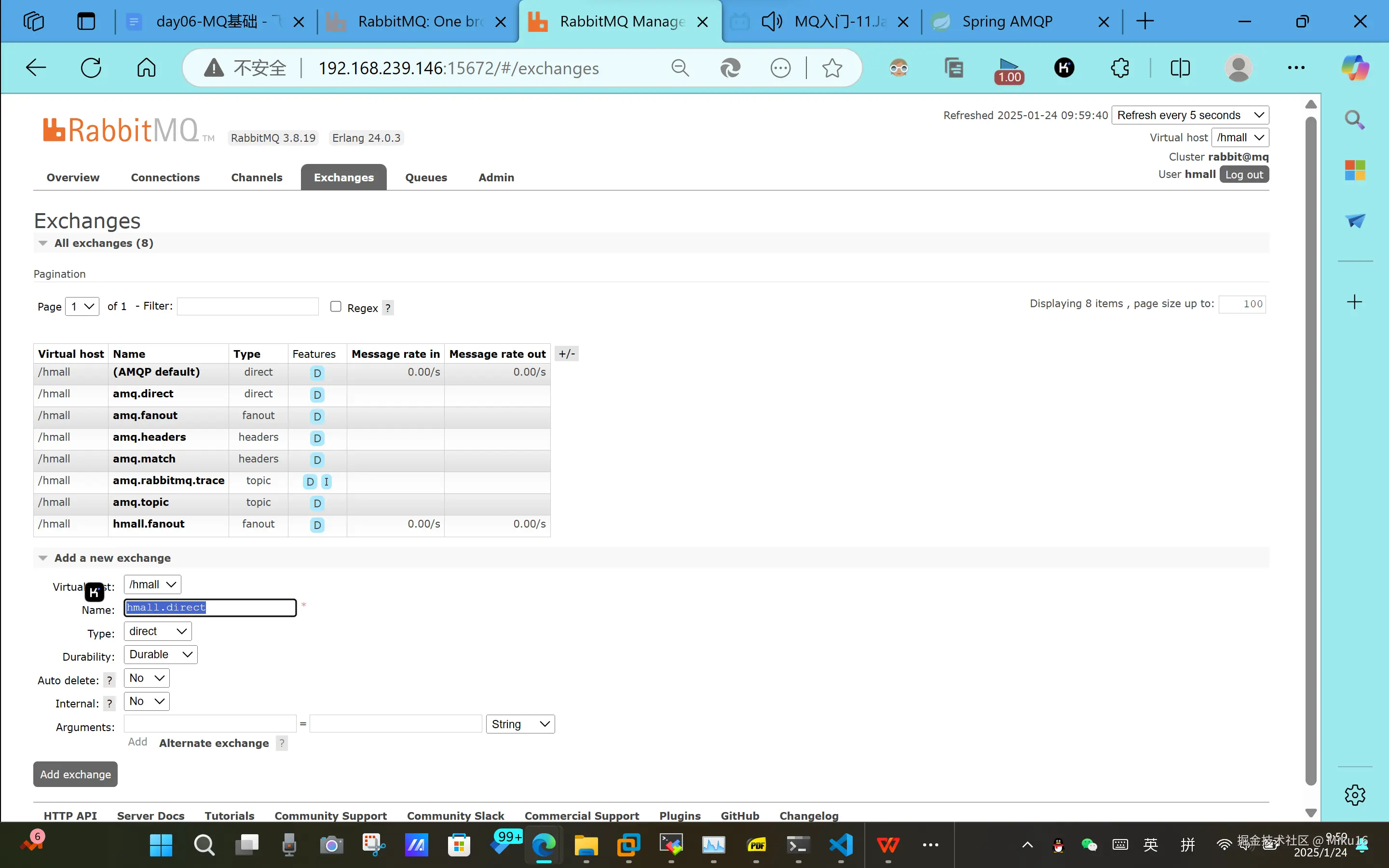
Task: Click the home page icon
Action: [x=146, y=68]
